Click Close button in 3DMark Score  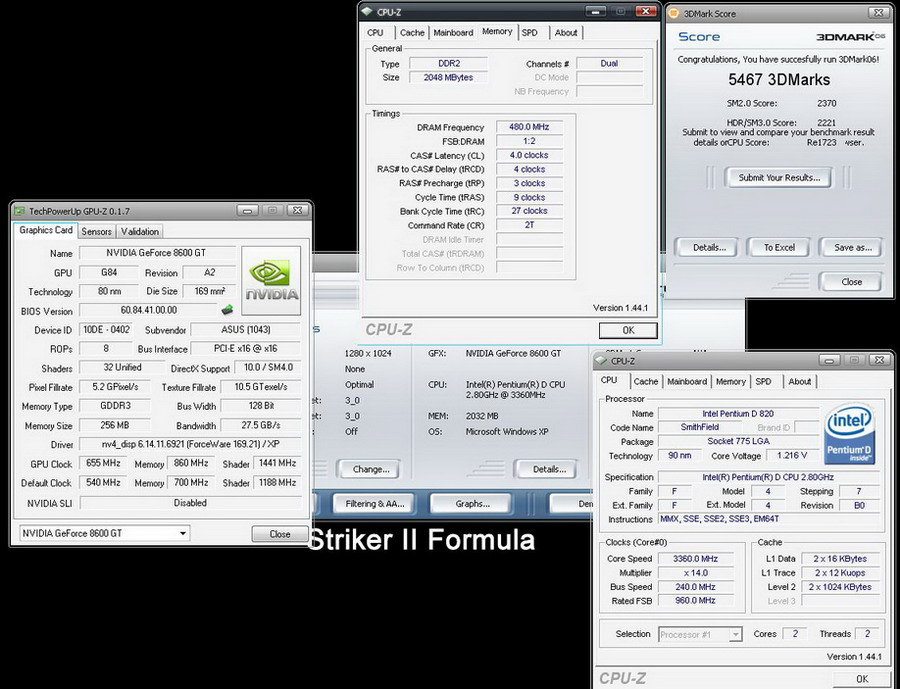[x=851, y=282]
